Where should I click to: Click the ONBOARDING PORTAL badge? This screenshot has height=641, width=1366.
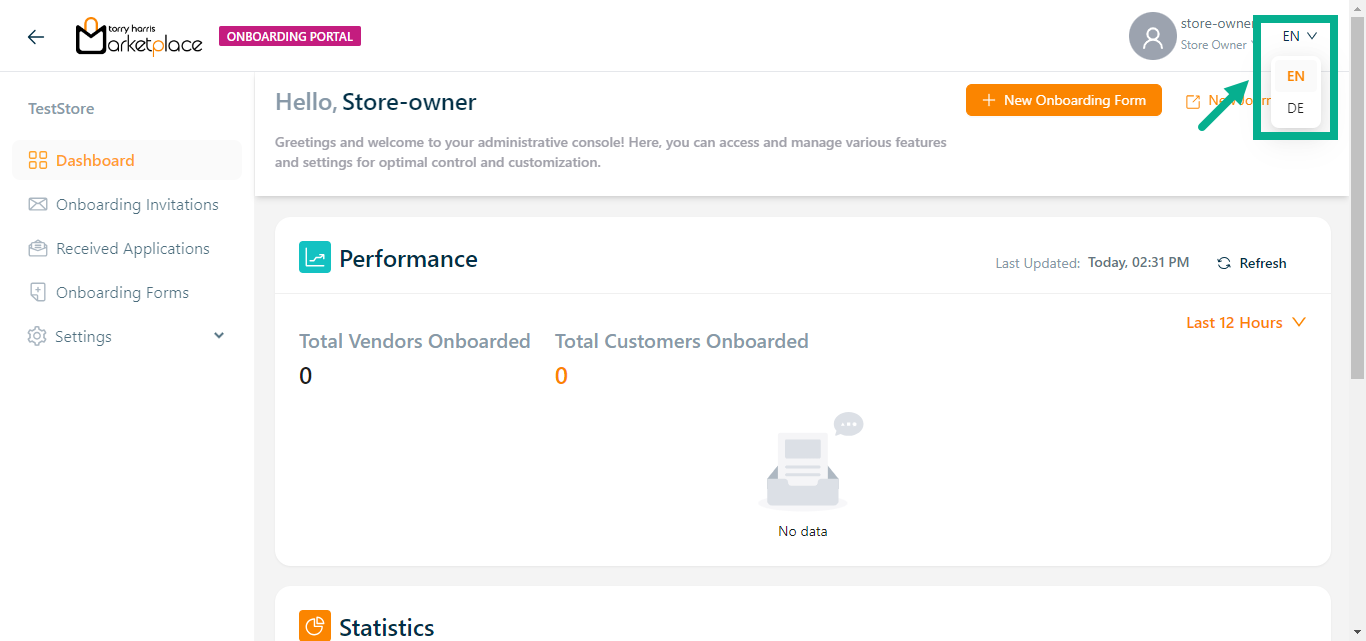[x=290, y=37]
